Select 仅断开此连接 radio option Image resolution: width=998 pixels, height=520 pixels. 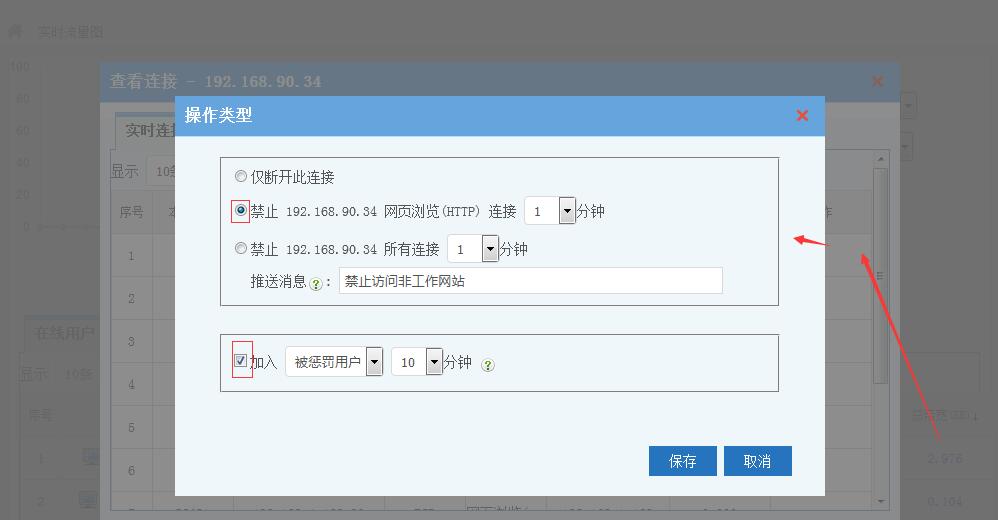[240, 177]
